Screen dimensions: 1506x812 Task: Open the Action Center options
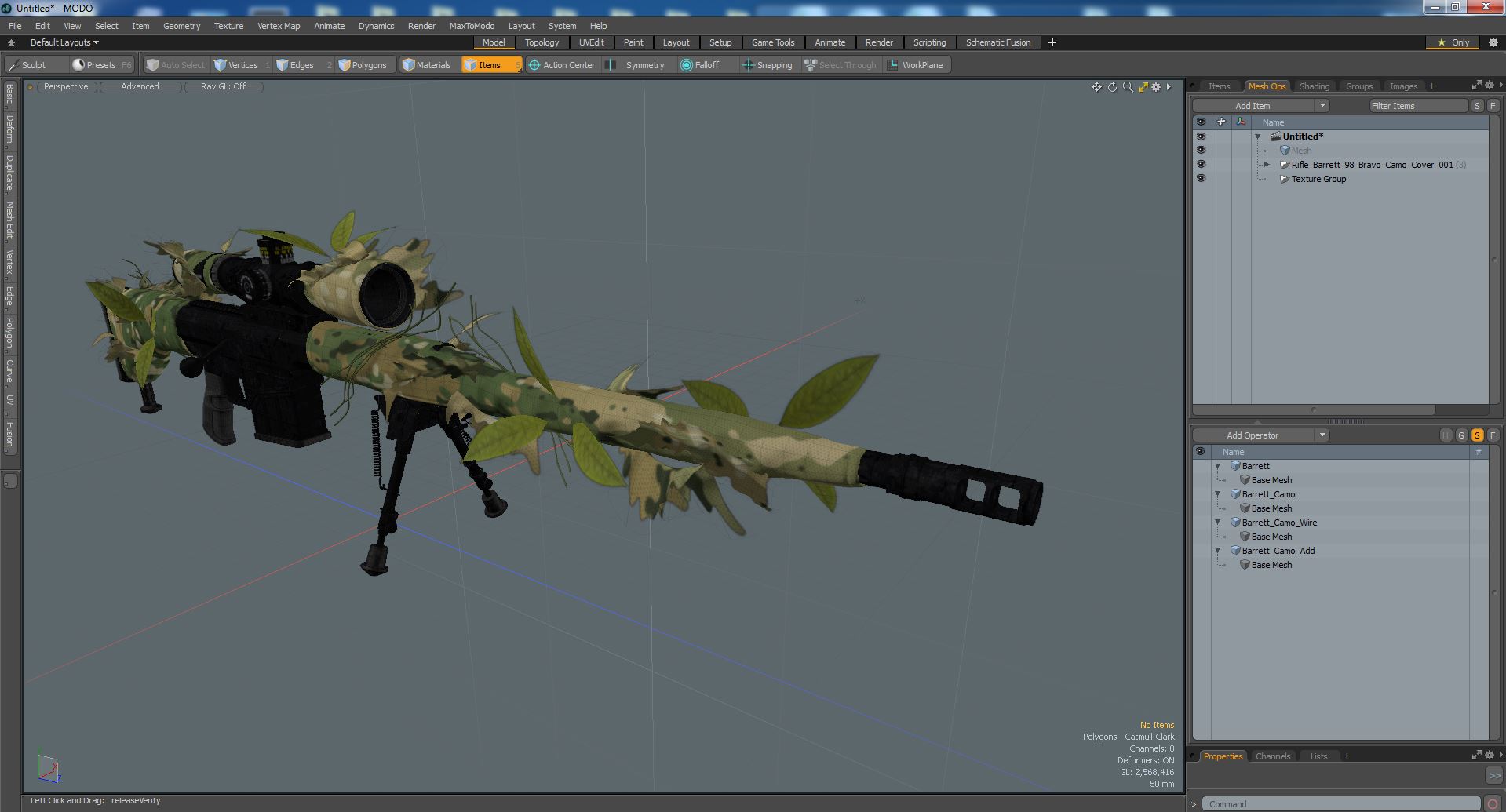point(562,65)
